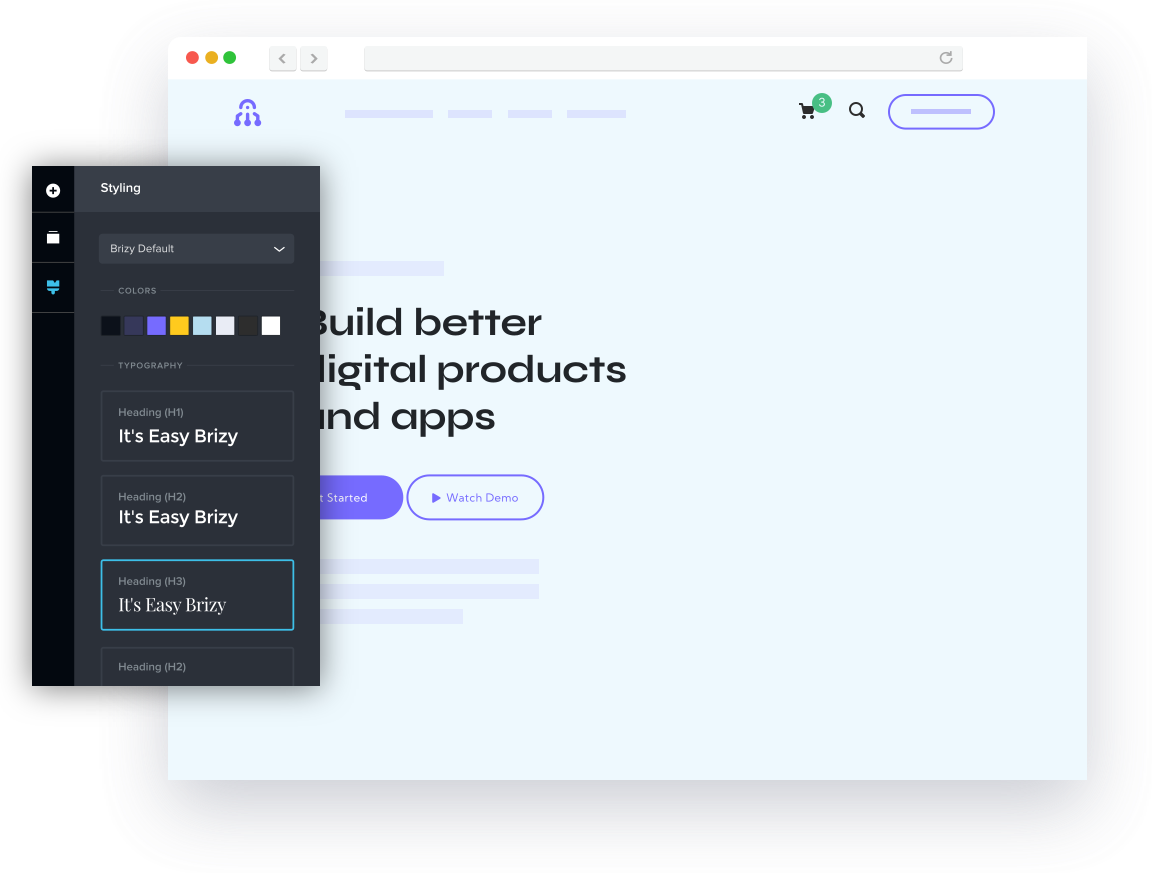Open the first Heading (H2) typography card
1152x873 pixels.
click(197, 510)
